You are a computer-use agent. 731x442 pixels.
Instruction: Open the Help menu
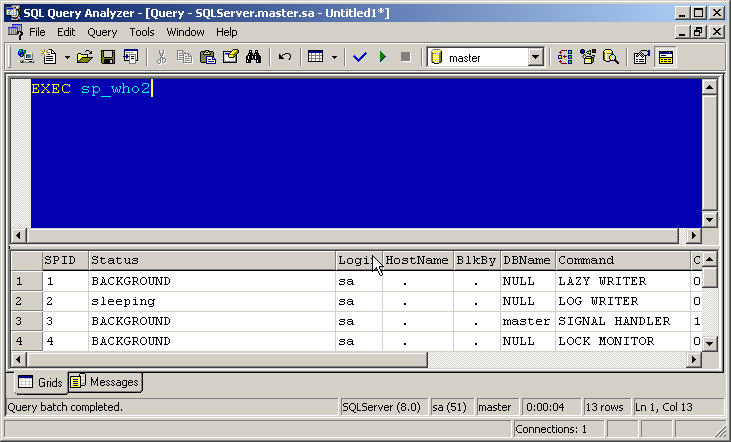point(227,32)
